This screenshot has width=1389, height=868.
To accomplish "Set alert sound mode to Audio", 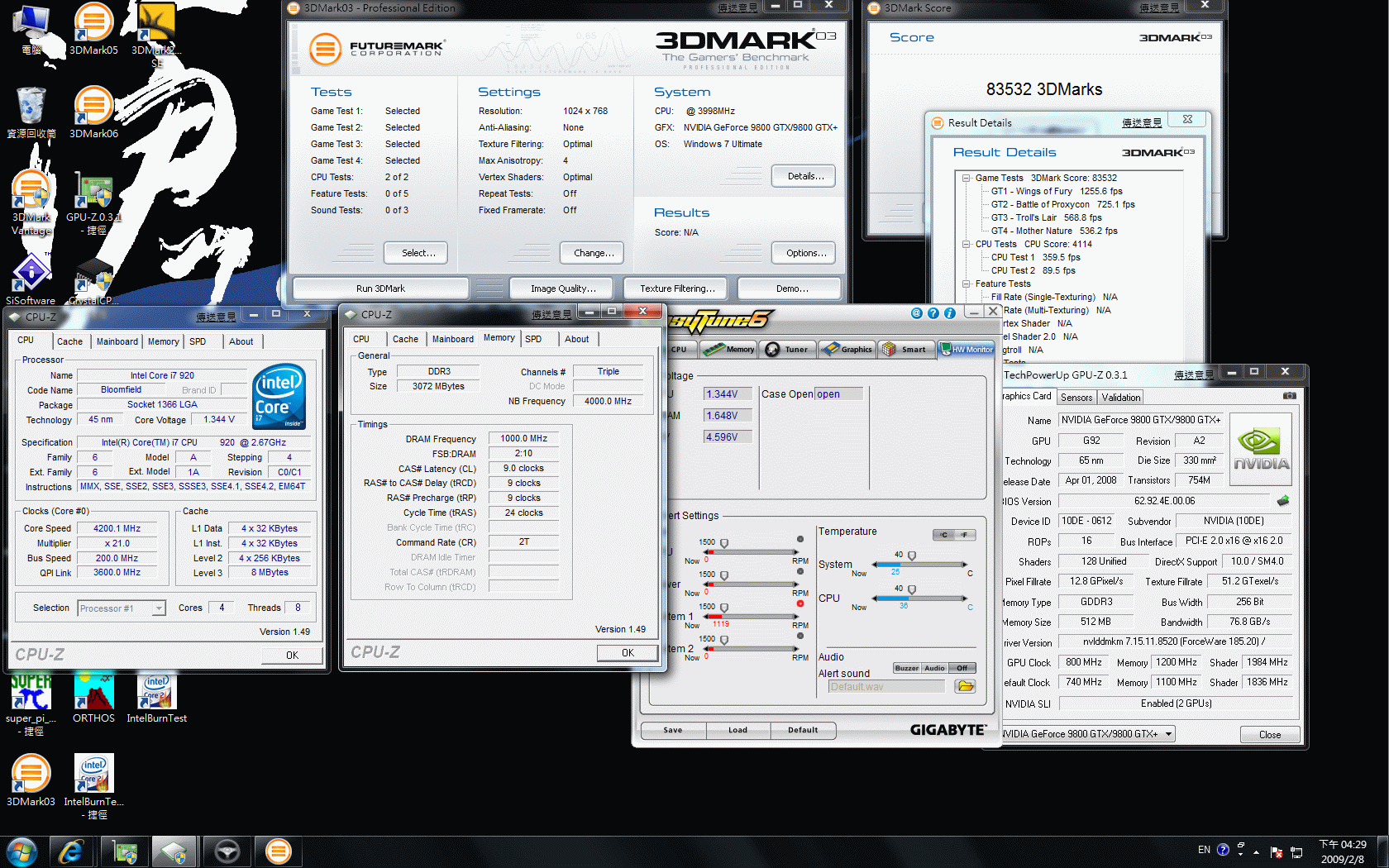I will click(x=934, y=668).
